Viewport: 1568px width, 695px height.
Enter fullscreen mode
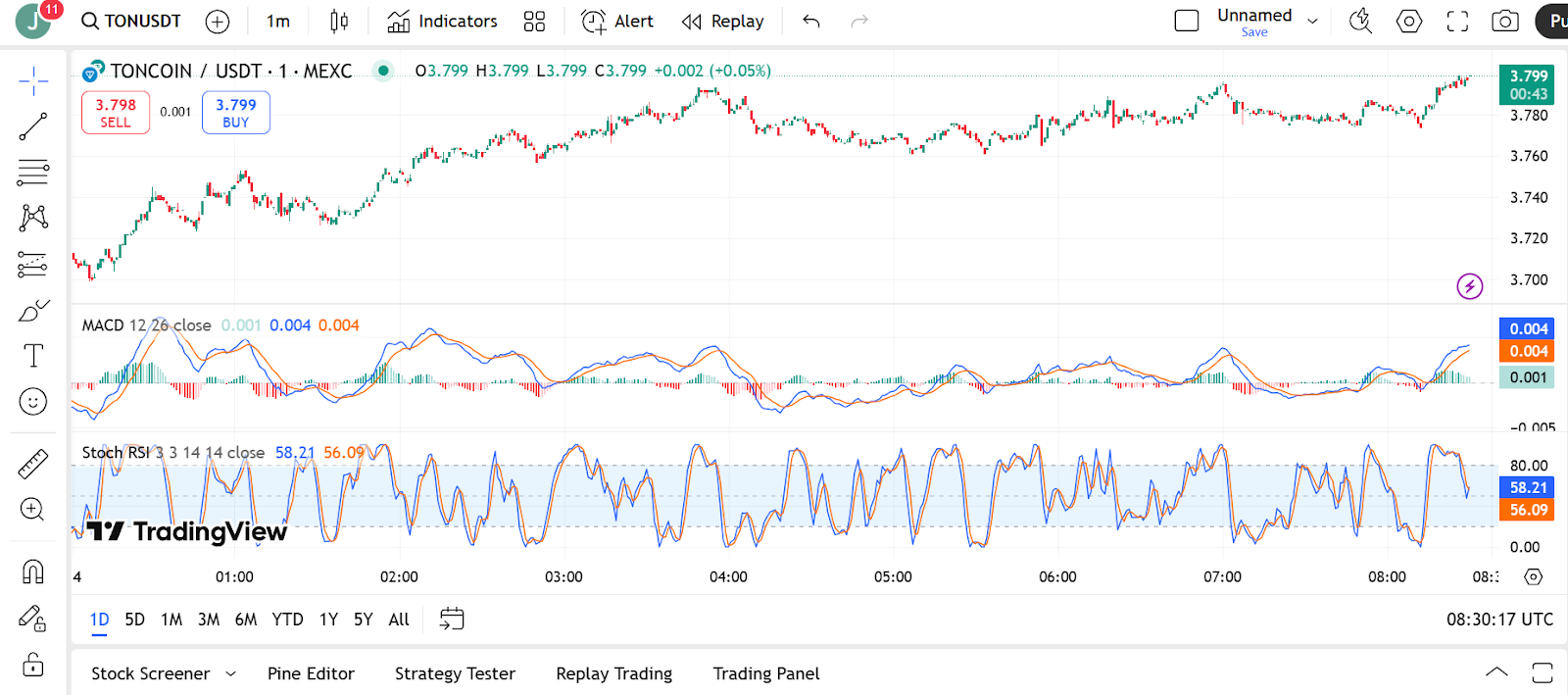(1458, 21)
